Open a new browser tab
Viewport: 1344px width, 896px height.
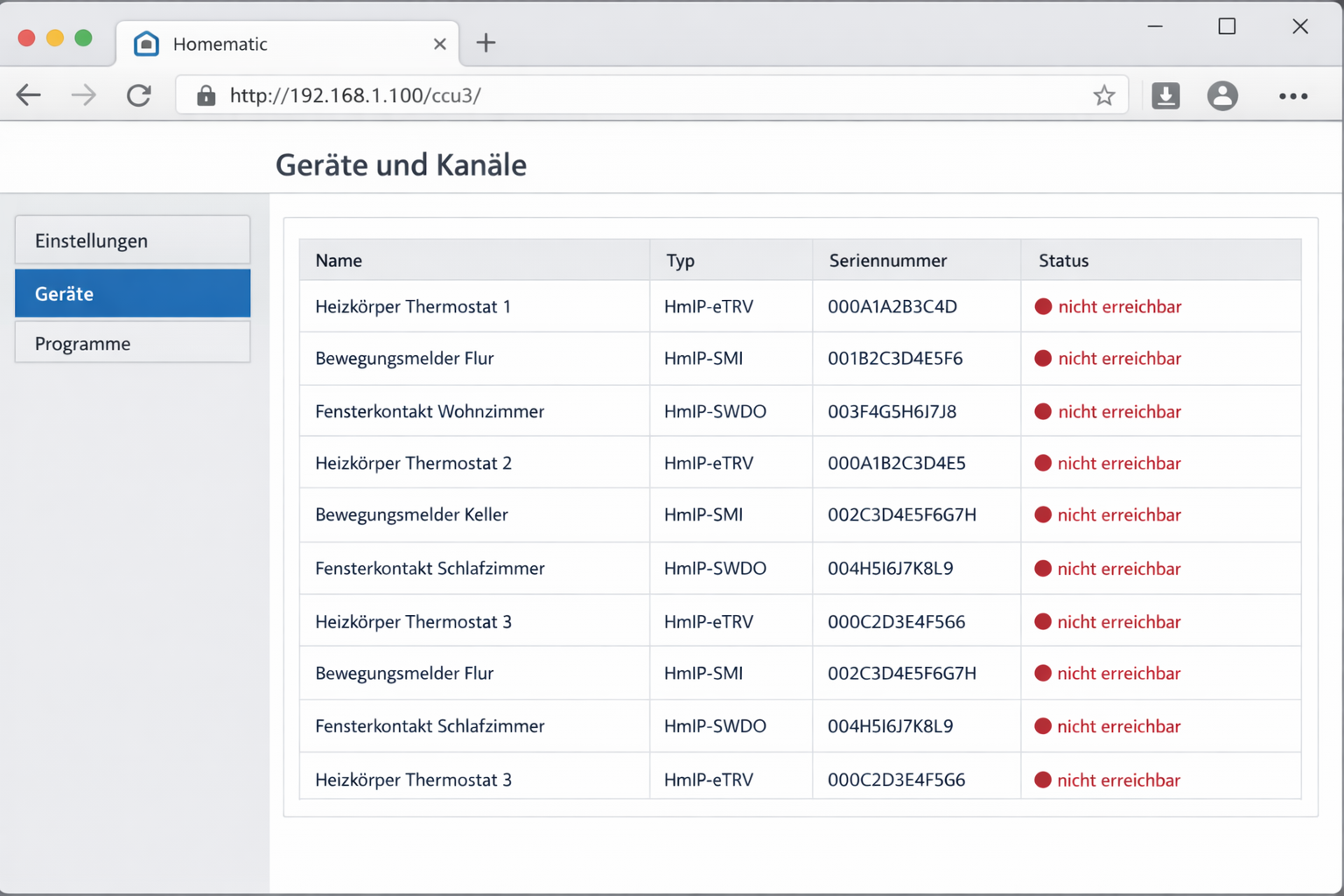pos(486,43)
